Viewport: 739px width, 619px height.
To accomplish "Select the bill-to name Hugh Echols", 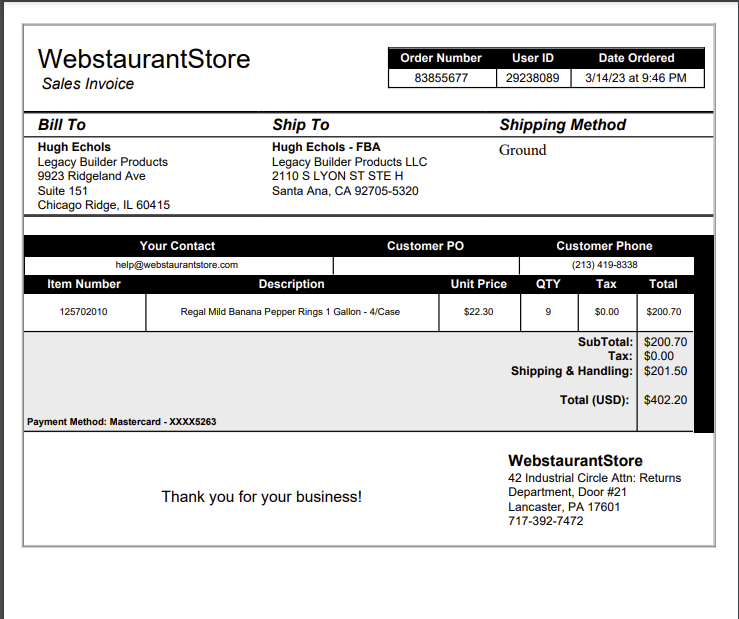I will (x=74, y=147).
